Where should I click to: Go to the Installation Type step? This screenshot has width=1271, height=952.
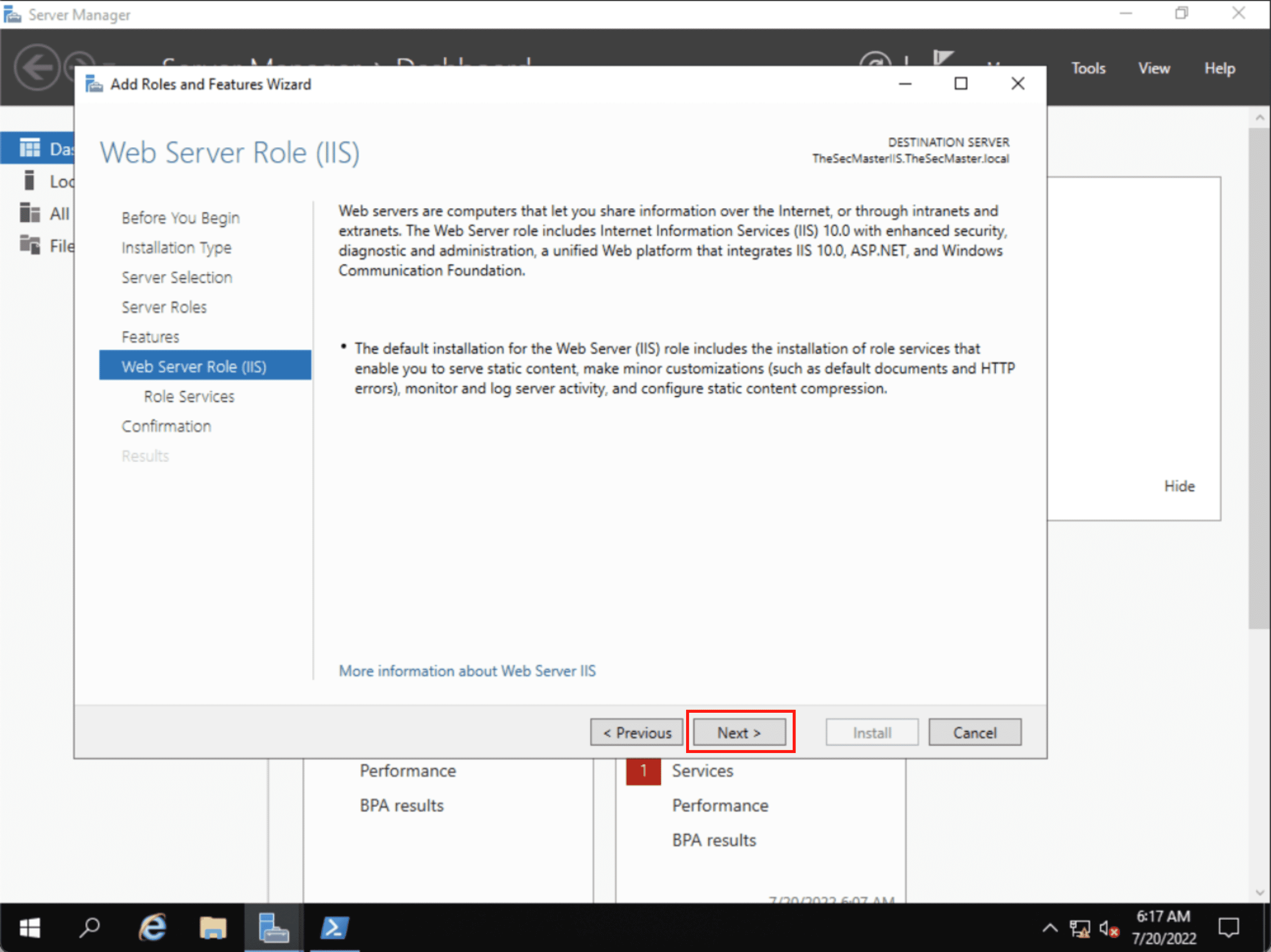(x=176, y=248)
